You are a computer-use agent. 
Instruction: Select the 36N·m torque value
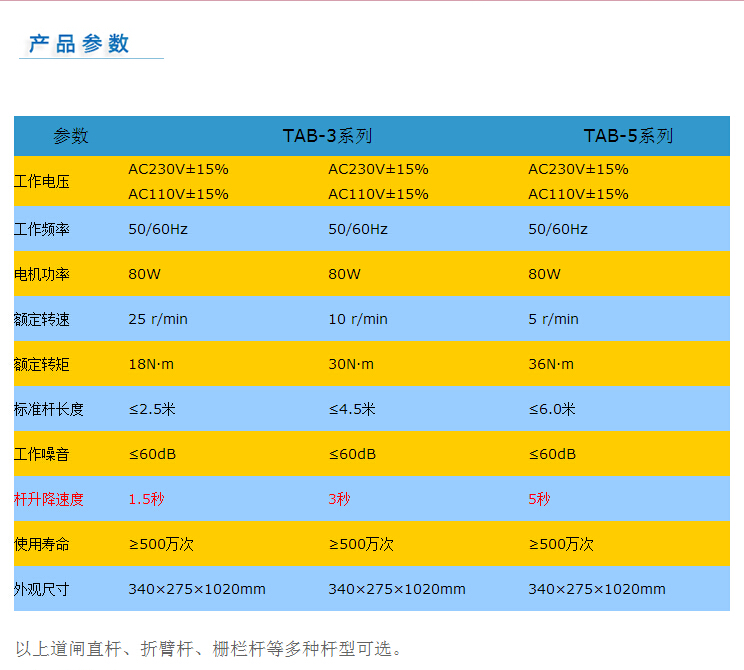pyautogui.click(x=551, y=364)
